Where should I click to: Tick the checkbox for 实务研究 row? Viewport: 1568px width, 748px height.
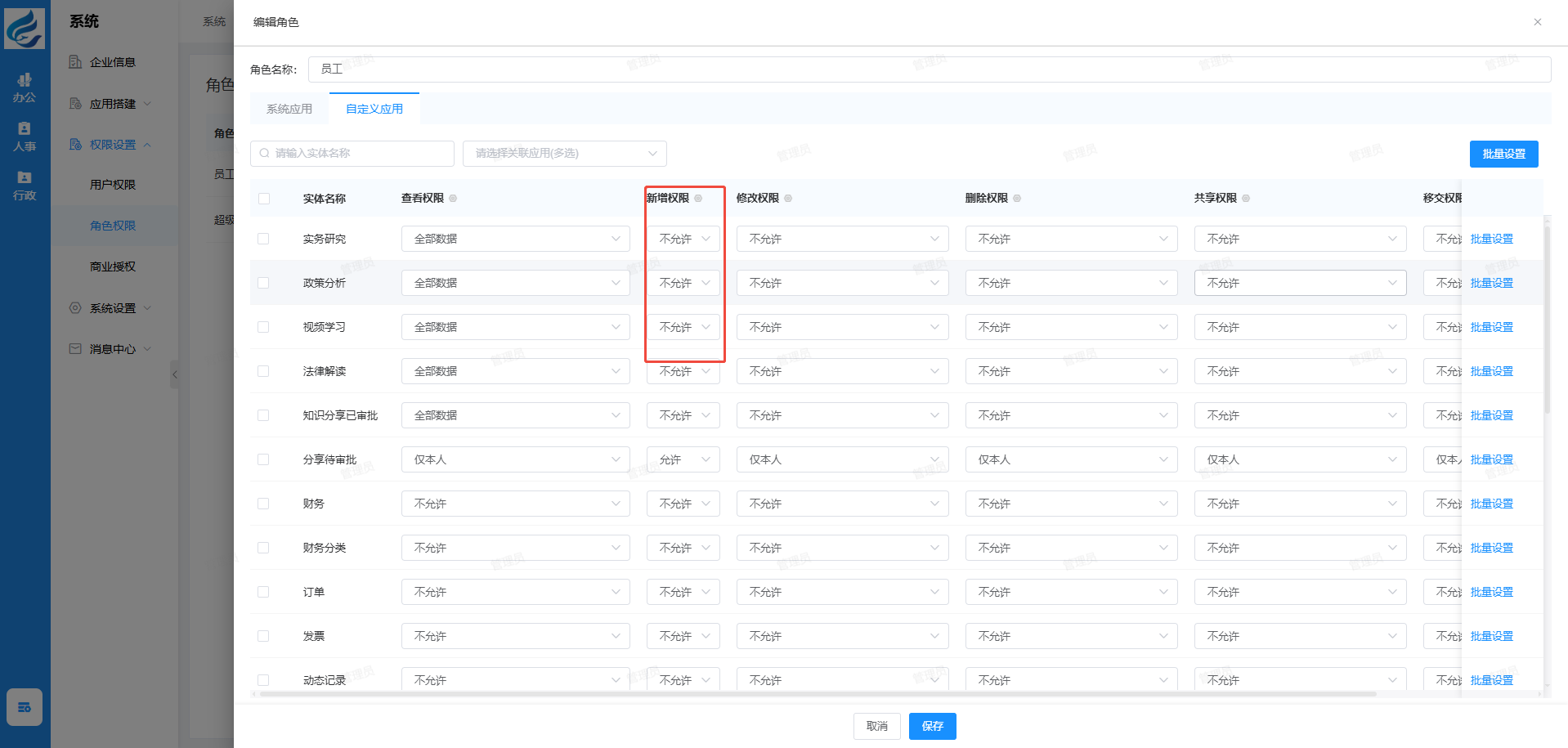click(263, 239)
